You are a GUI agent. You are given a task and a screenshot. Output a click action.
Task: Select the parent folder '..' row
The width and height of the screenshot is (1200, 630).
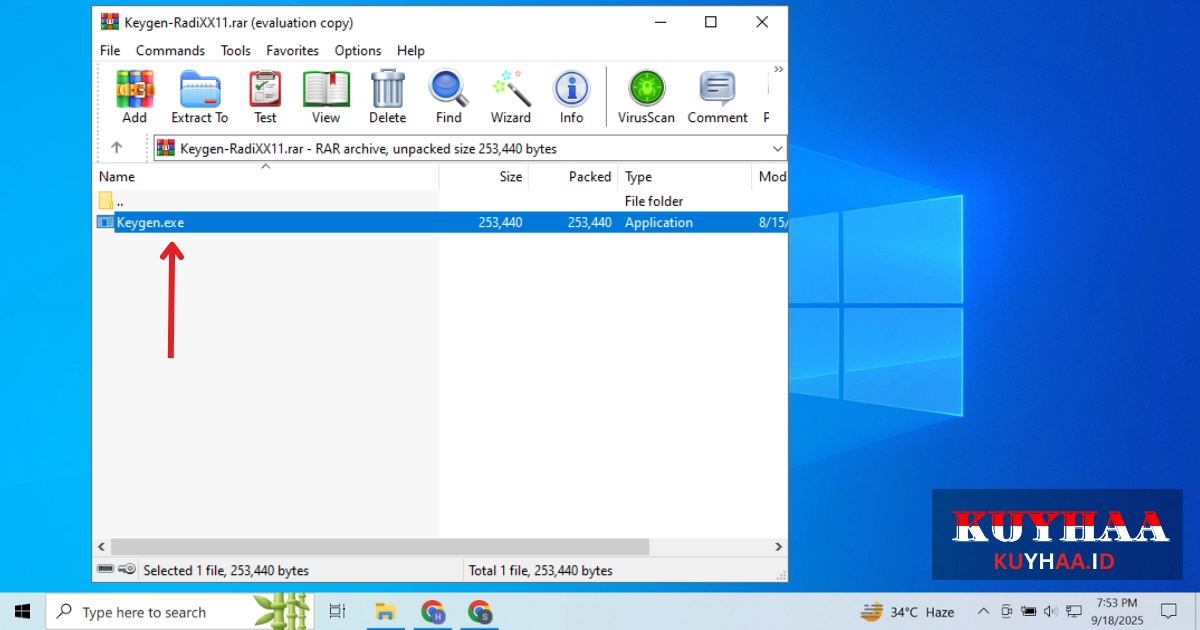440,201
